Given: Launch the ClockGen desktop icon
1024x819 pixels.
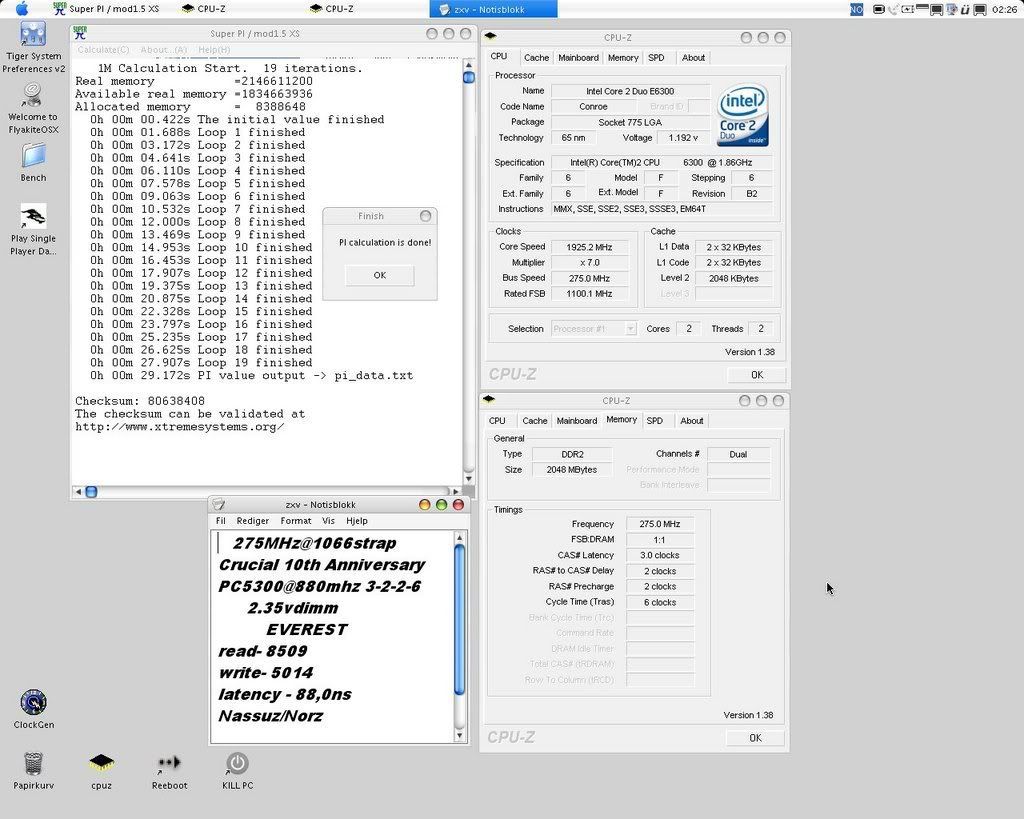Looking at the screenshot, I should [33, 702].
